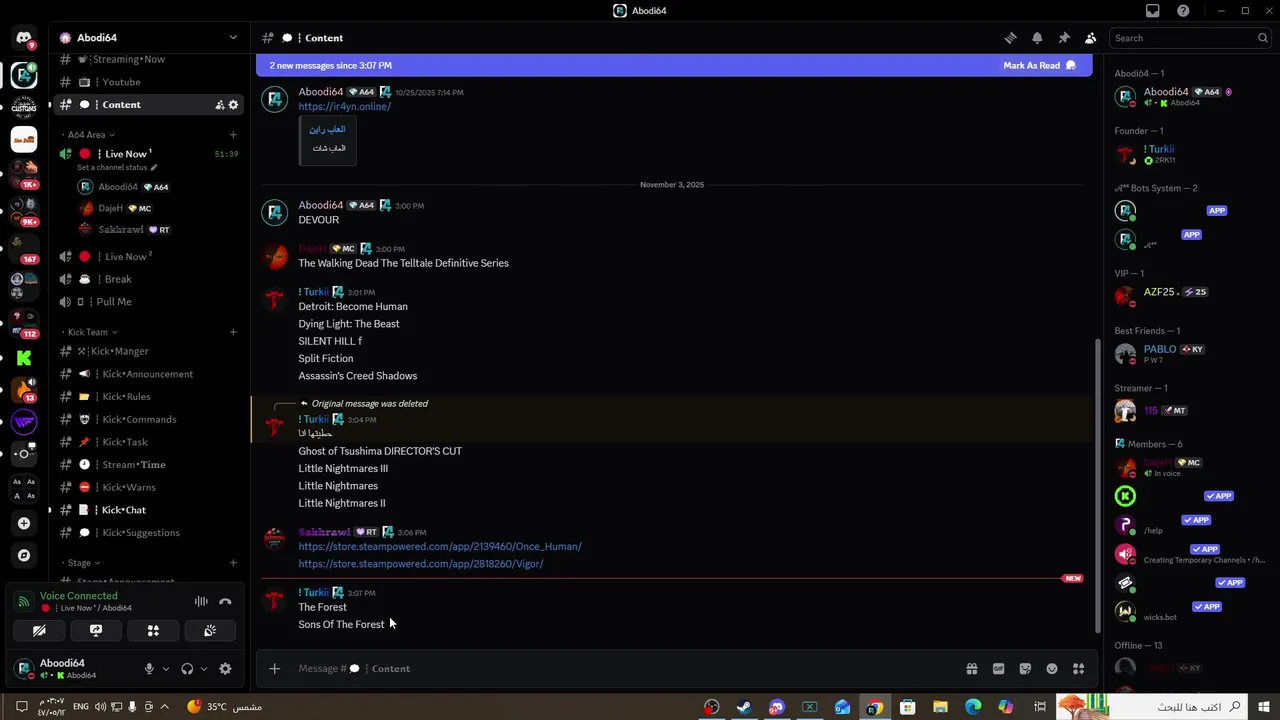Open PABLO member in Best Friends list
This screenshot has height=720, width=1280.
pyautogui.click(x=1190, y=354)
